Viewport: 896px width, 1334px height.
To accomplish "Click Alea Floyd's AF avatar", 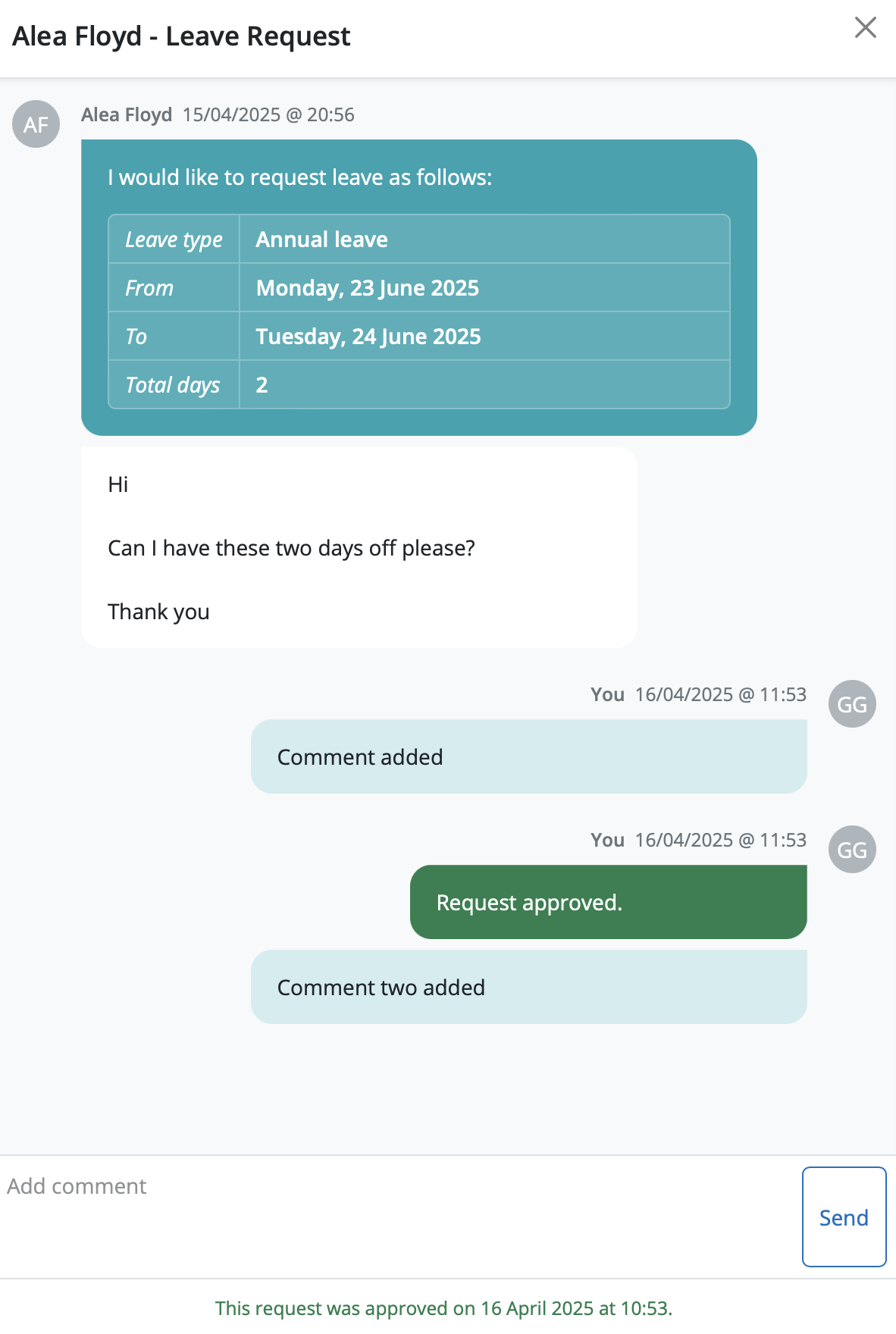I will click(36, 124).
